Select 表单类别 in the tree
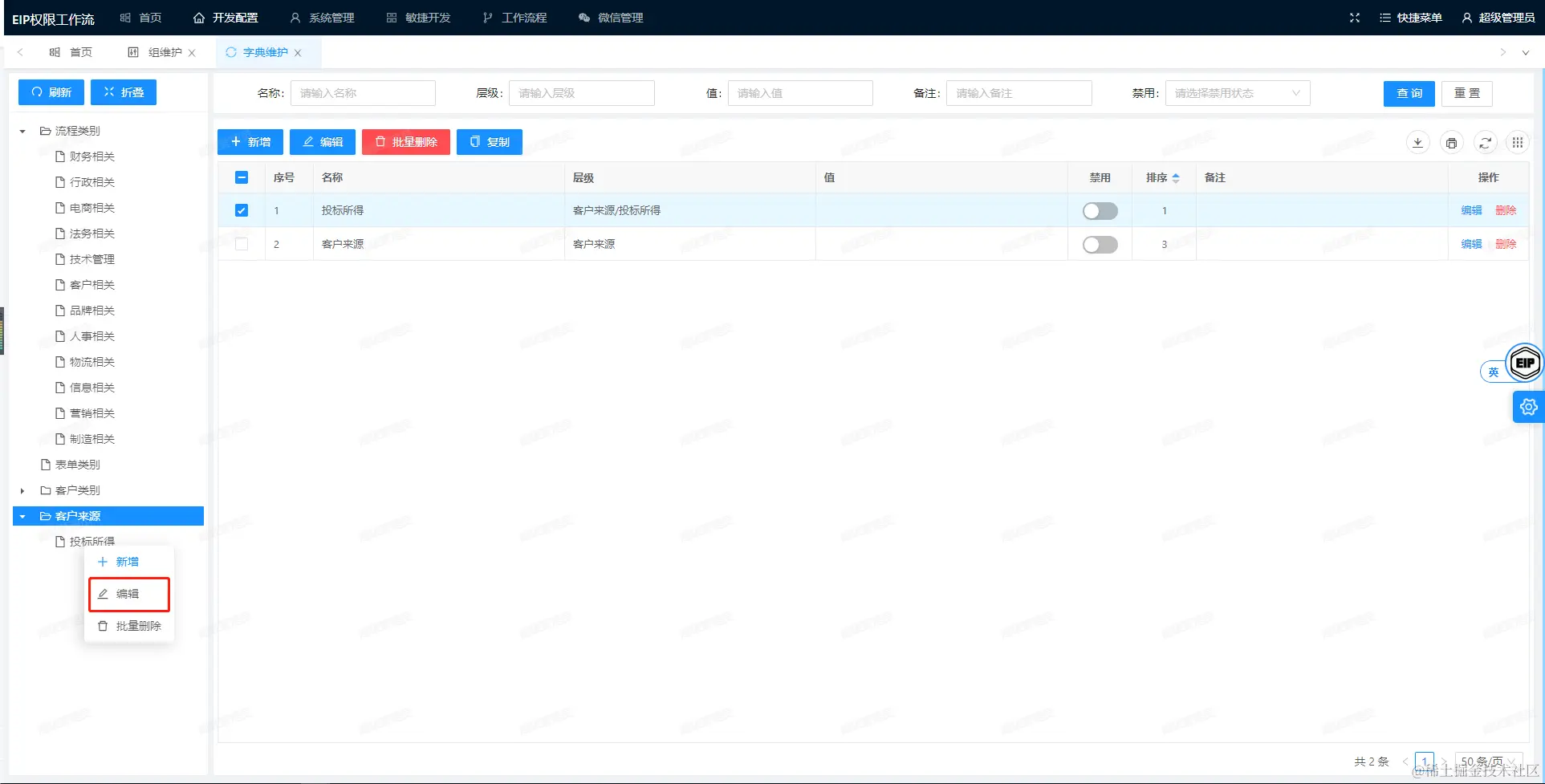 pyautogui.click(x=77, y=465)
